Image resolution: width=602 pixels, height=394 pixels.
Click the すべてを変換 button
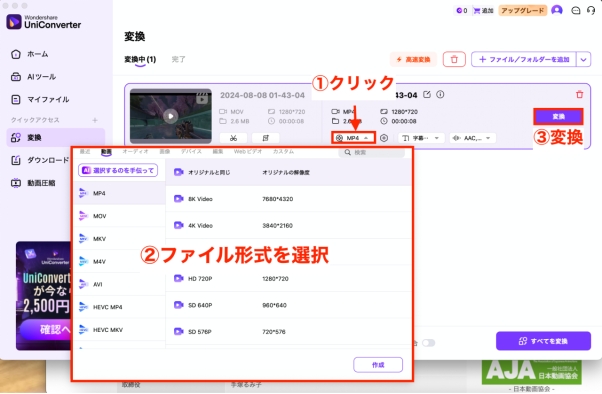543,341
